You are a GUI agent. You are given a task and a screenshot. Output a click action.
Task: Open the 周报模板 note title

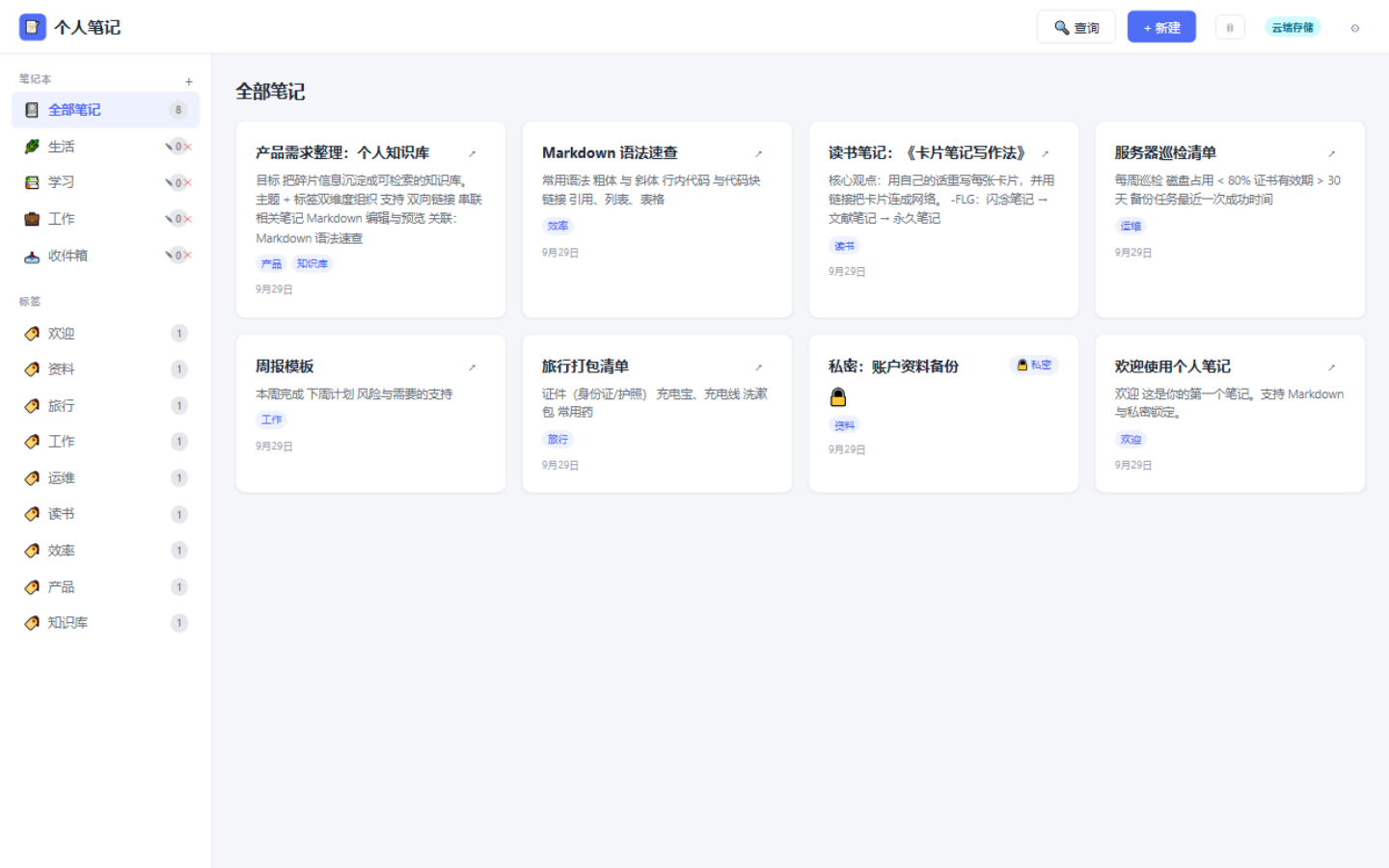(x=285, y=366)
